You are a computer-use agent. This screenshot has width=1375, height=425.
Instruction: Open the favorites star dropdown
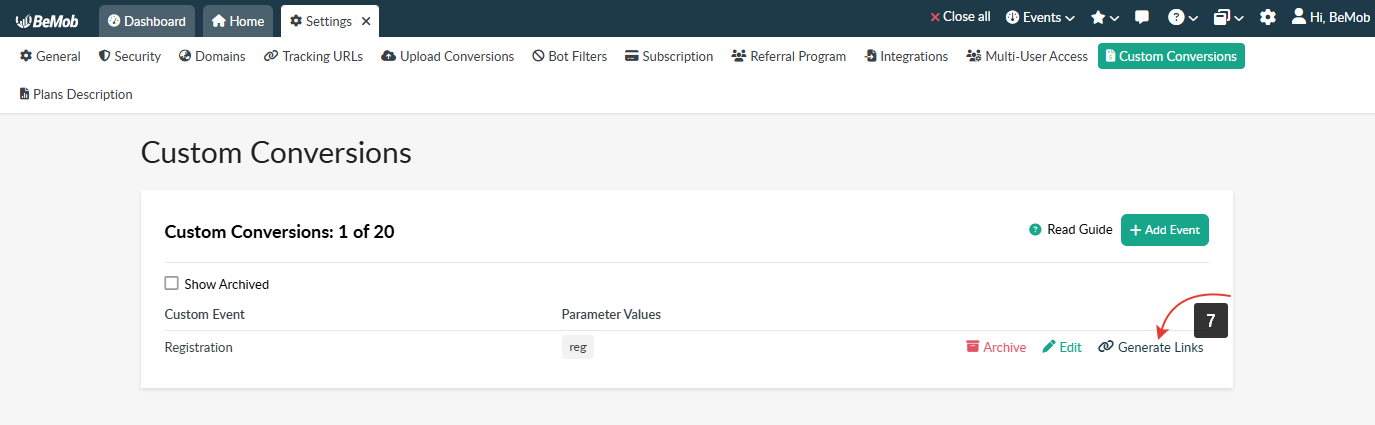[x=1104, y=17]
